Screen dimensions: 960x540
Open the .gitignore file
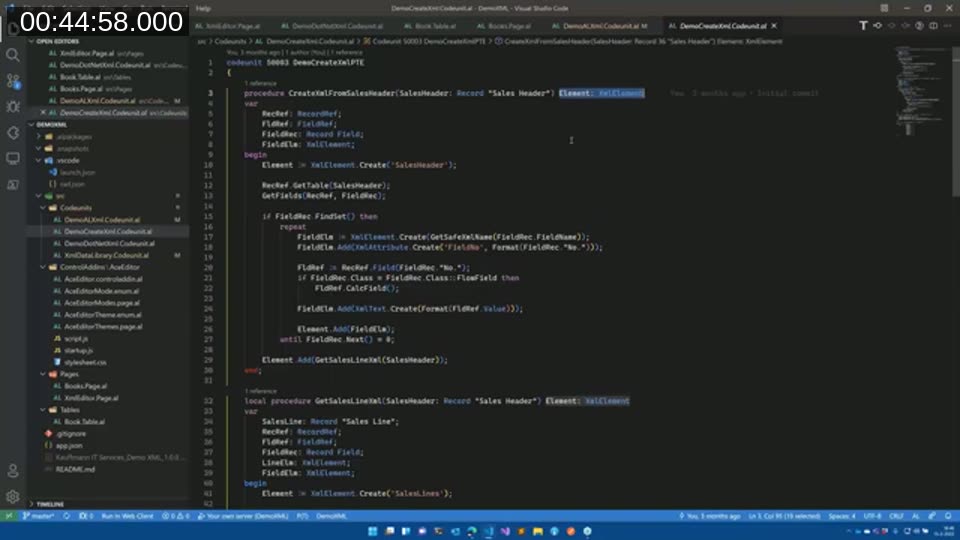71,433
